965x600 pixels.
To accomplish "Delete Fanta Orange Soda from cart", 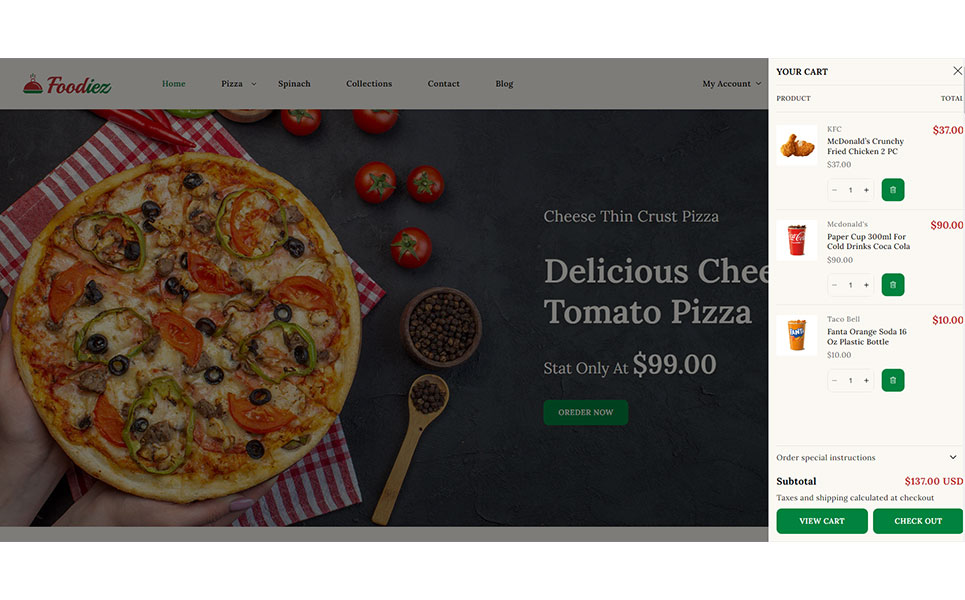I will tap(892, 380).
